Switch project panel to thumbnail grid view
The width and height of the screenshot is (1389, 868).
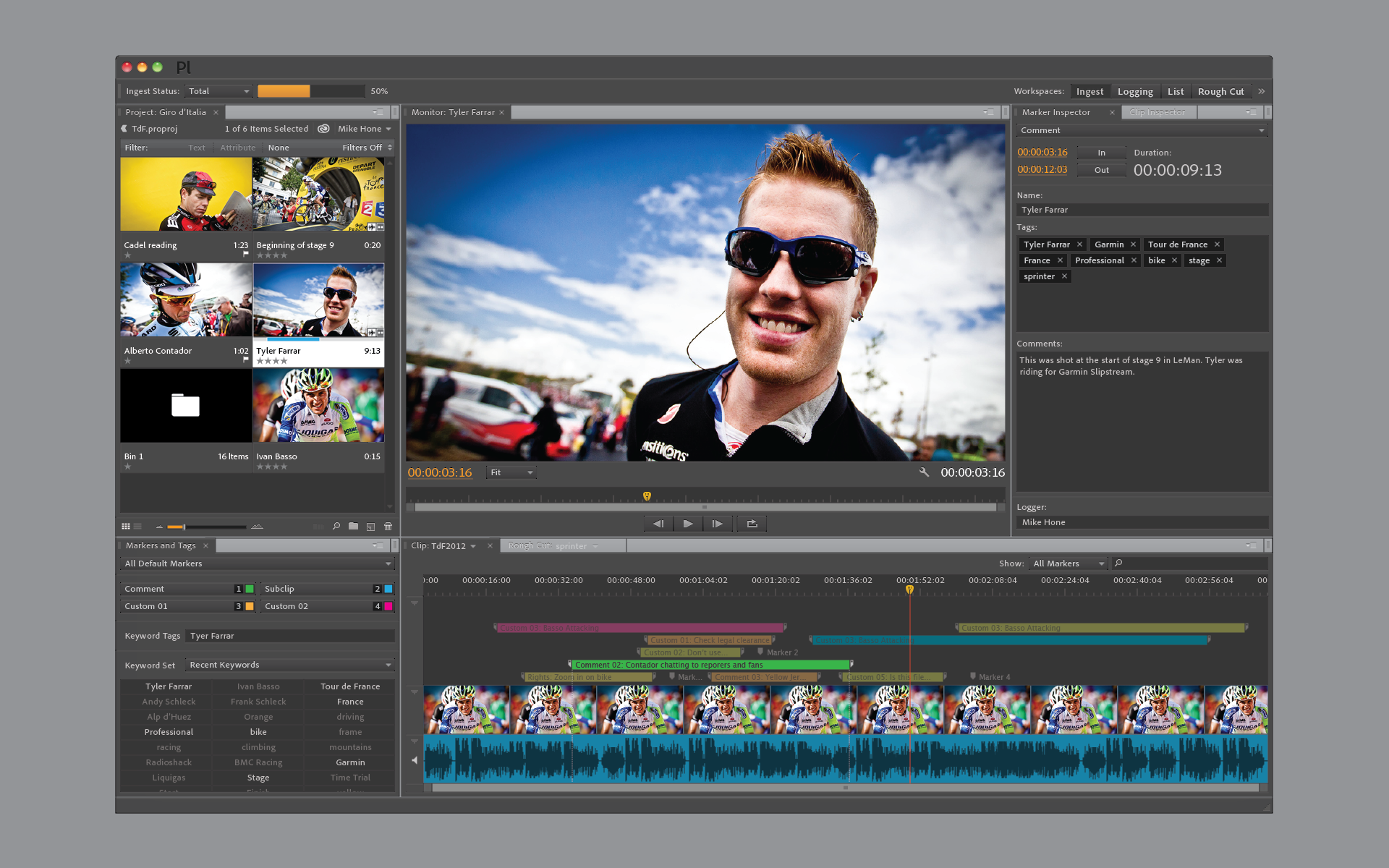click(126, 527)
